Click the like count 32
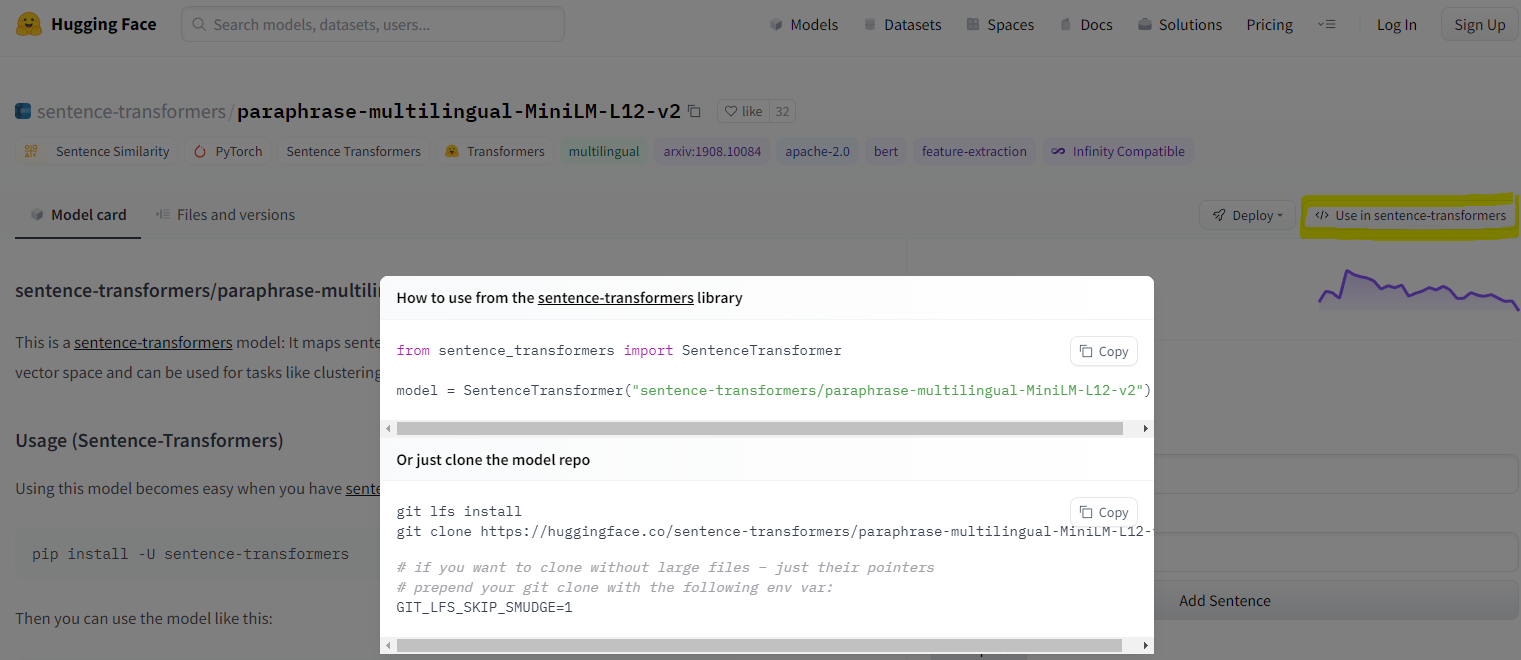1521x660 pixels. tap(782, 111)
